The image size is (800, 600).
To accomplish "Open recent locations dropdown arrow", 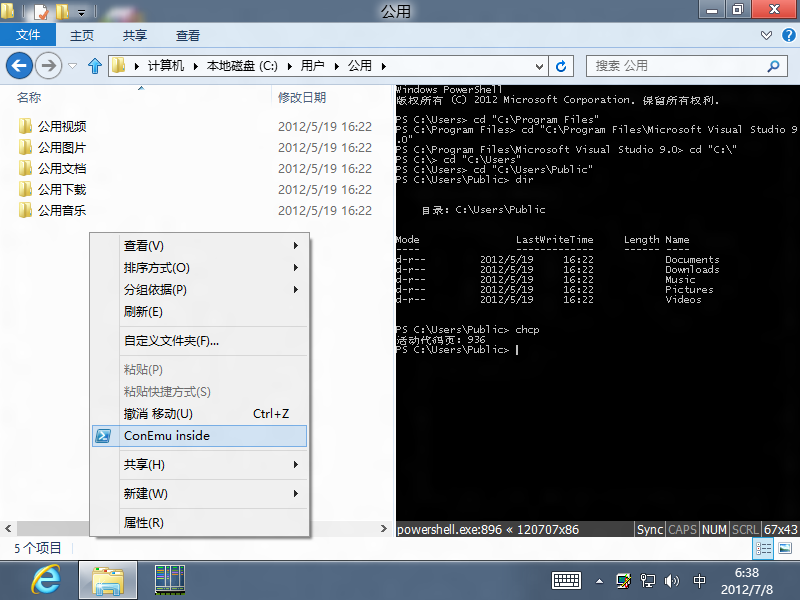I will pyautogui.click(x=72, y=66).
